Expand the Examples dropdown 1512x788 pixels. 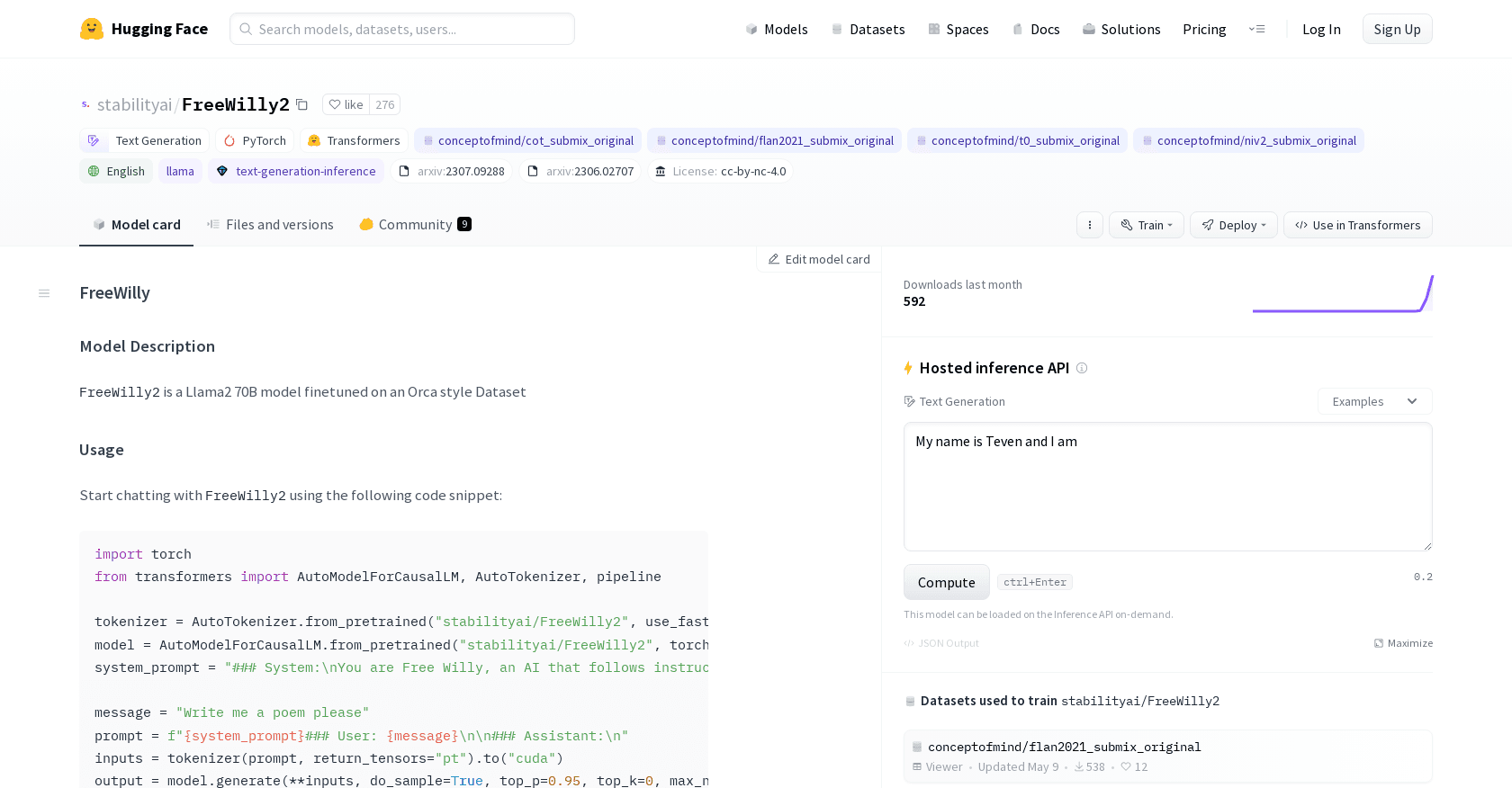(1374, 401)
